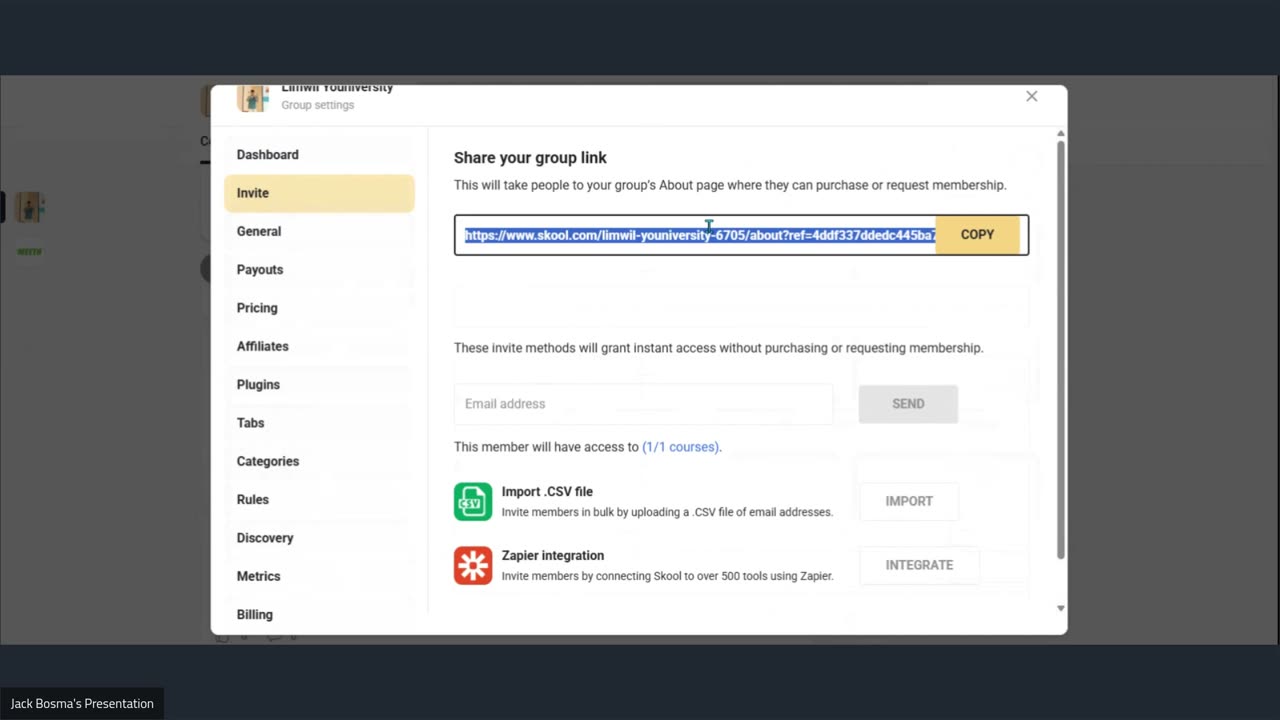The height and width of the screenshot is (720, 1280).
Task: Click the group thumbnail in left background rail
Action: 29,208
